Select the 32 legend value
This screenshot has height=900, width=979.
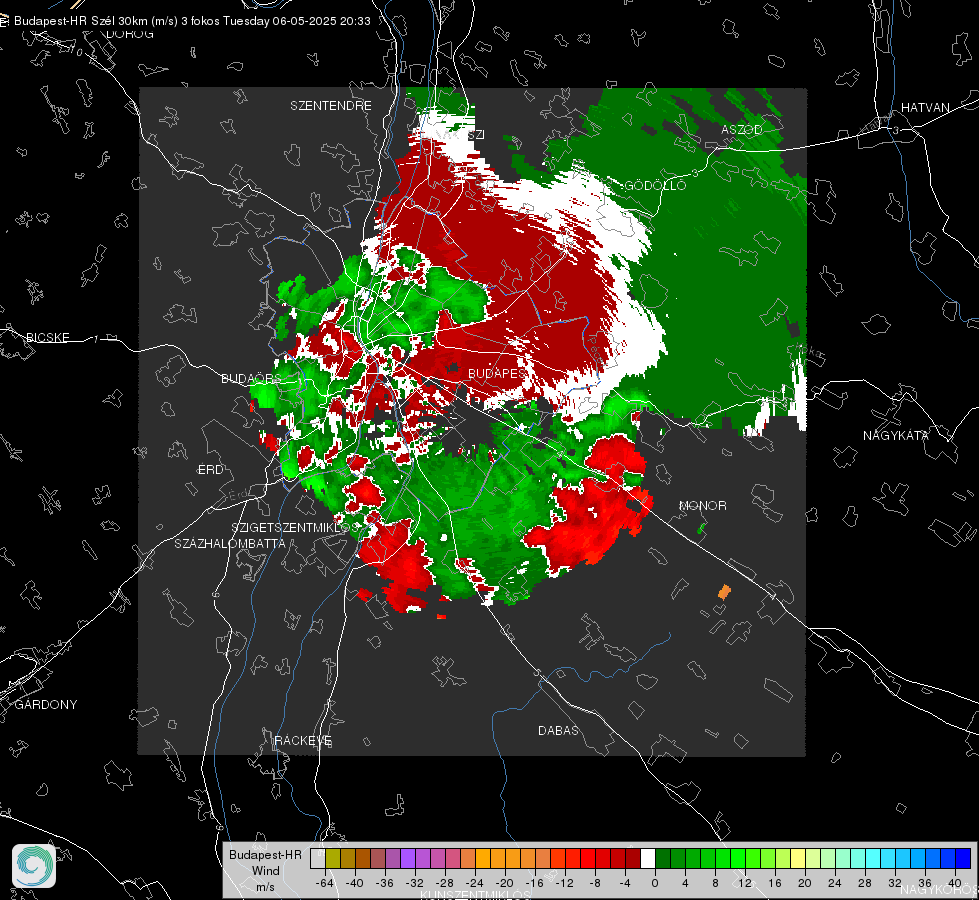pos(895,883)
